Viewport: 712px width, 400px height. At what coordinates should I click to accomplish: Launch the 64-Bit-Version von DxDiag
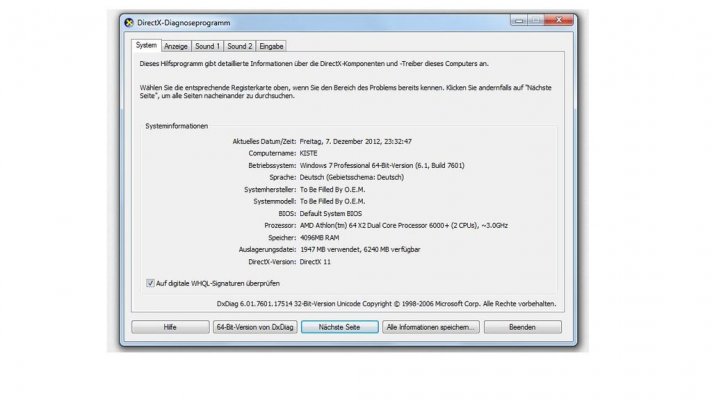(x=255, y=327)
